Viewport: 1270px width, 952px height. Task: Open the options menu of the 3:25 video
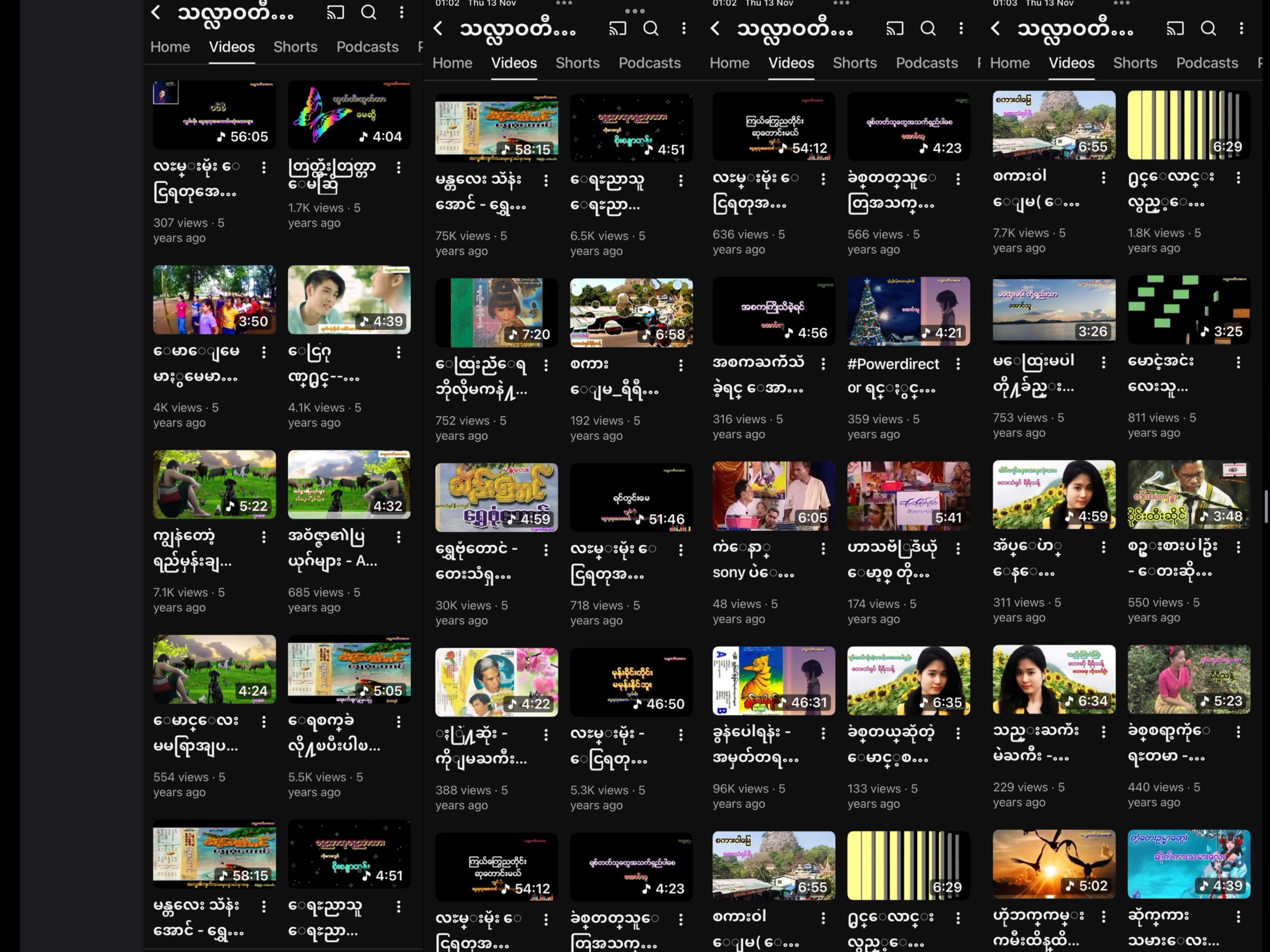1238,362
